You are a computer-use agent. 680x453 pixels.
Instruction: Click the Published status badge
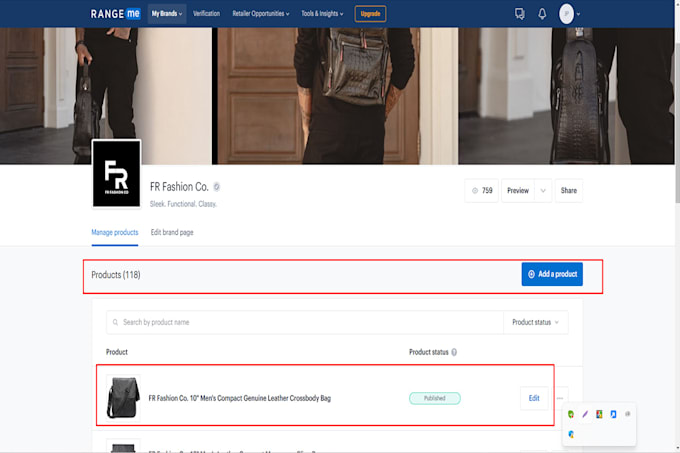click(435, 398)
